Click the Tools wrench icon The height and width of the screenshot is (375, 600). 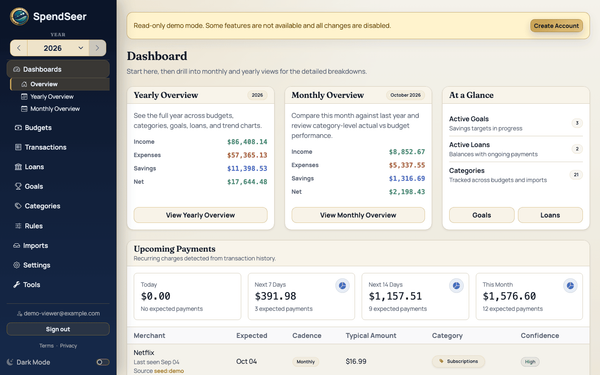pyautogui.click(x=16, y=285)
